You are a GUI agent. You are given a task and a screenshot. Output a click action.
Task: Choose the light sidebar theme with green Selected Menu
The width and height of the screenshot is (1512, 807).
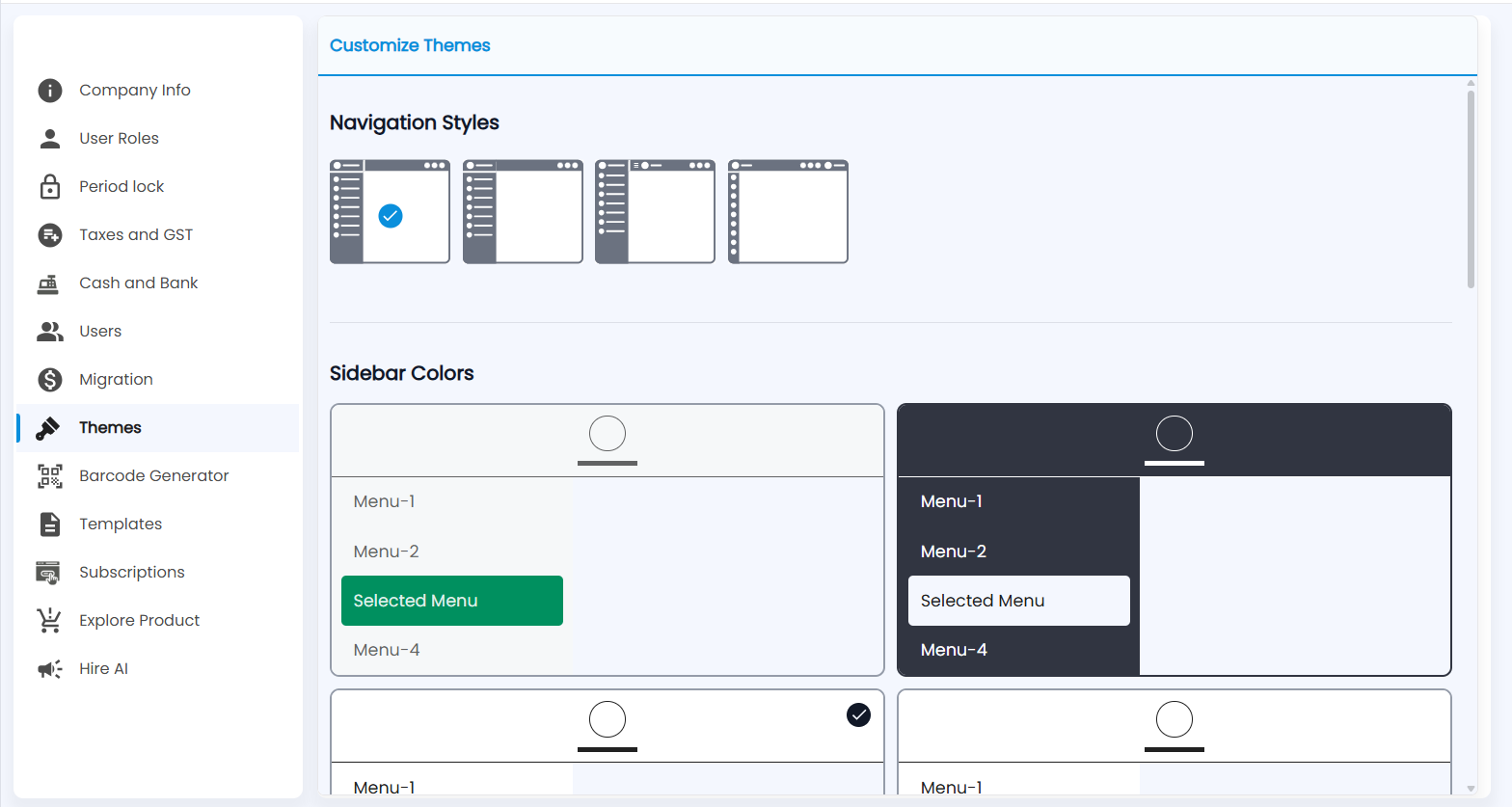(x=607, y=540)
